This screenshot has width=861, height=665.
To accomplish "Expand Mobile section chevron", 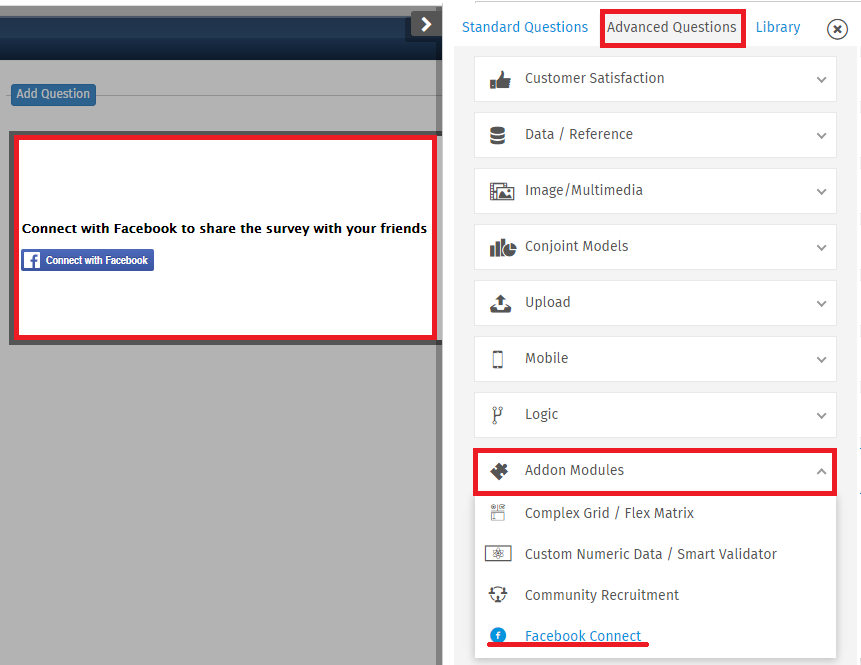I will 821,360.
